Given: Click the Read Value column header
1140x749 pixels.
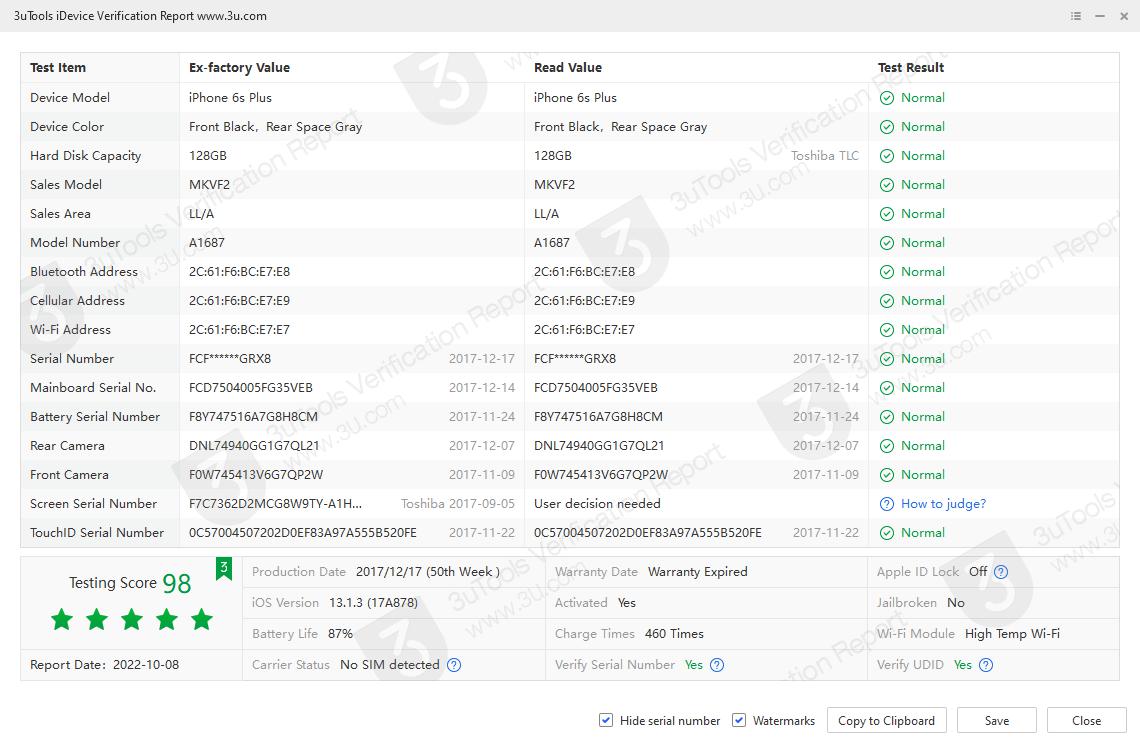Looking at the screenshot, I should pyautogui.click(x=568, y=68).
